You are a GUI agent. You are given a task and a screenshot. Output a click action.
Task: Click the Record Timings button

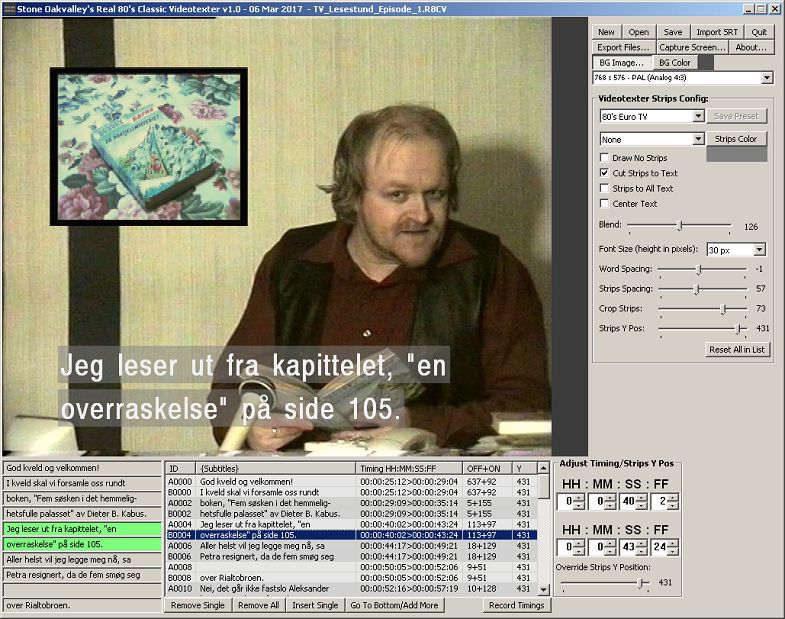coord(517,605)
